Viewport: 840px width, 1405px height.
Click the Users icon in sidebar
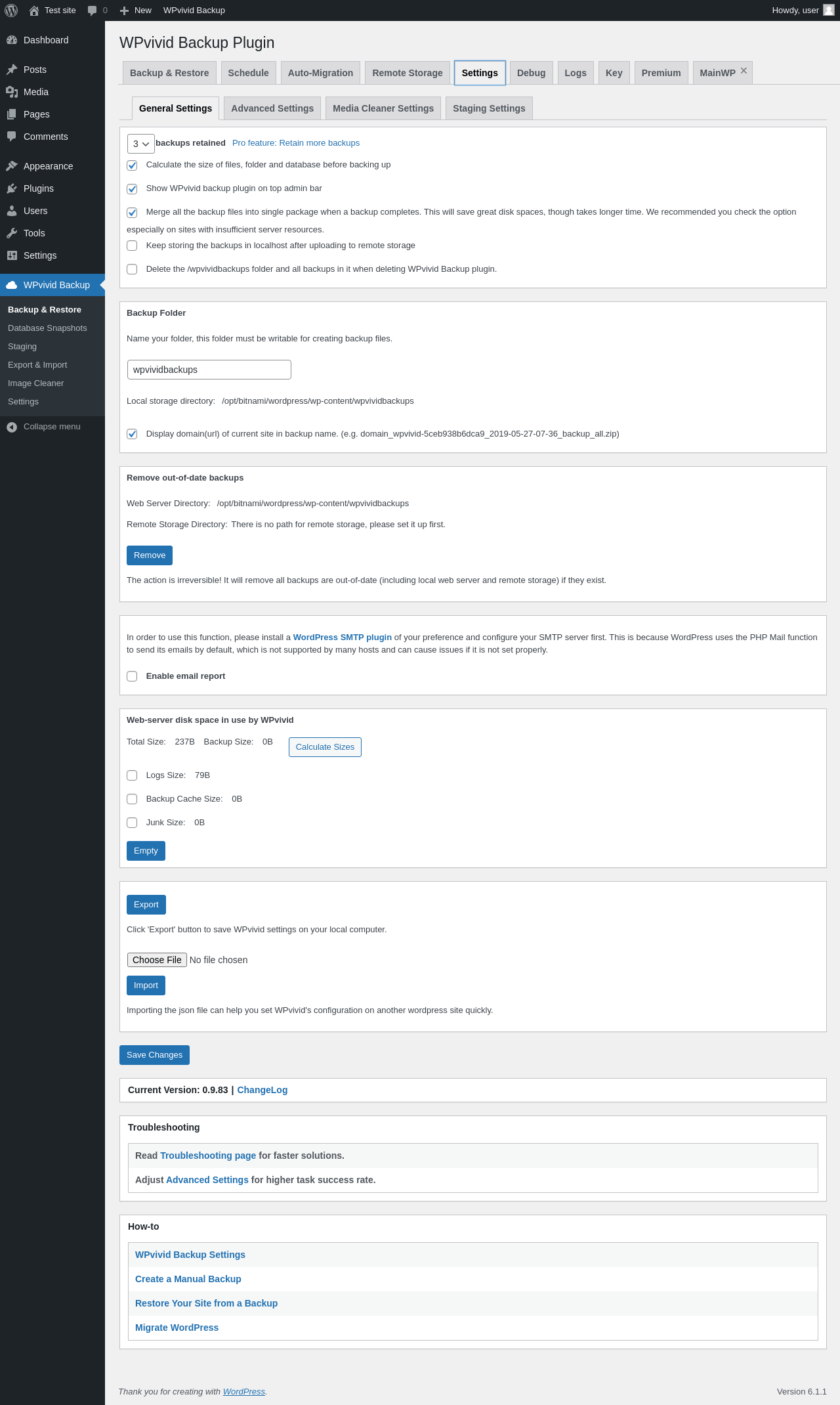click(x=12, y=211)
